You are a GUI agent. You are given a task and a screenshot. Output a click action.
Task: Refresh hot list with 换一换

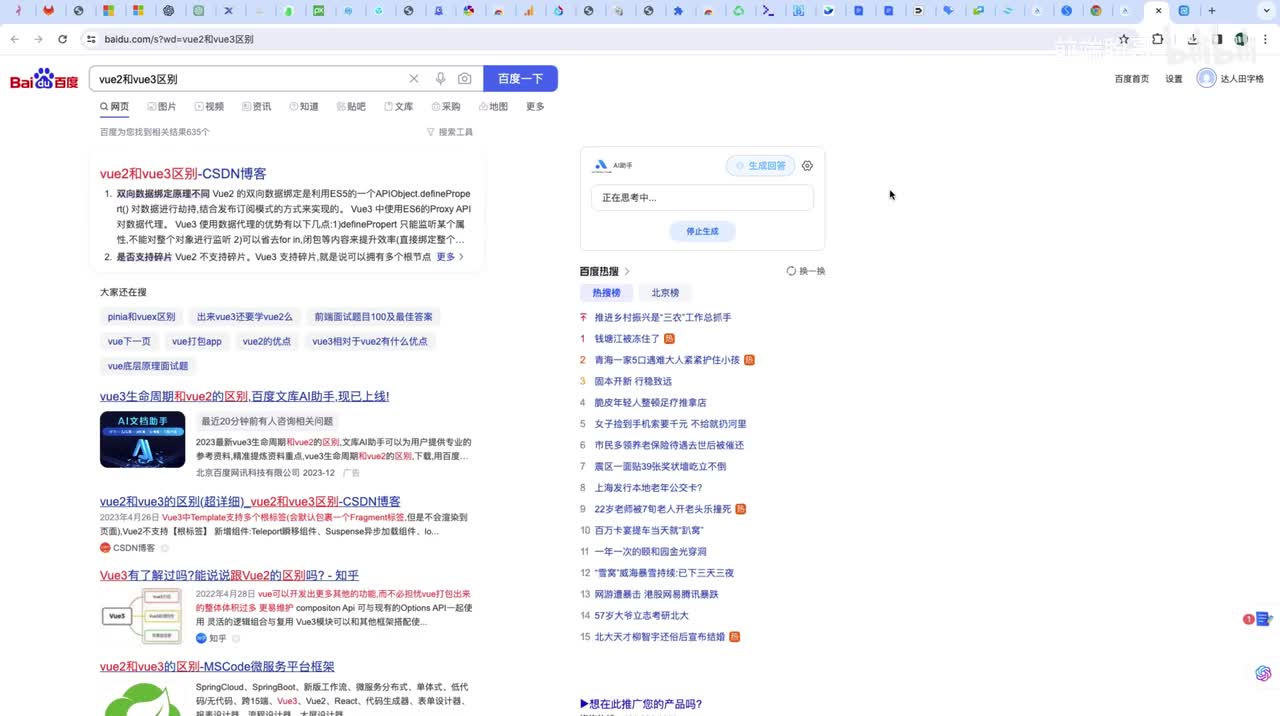point(806,271)
